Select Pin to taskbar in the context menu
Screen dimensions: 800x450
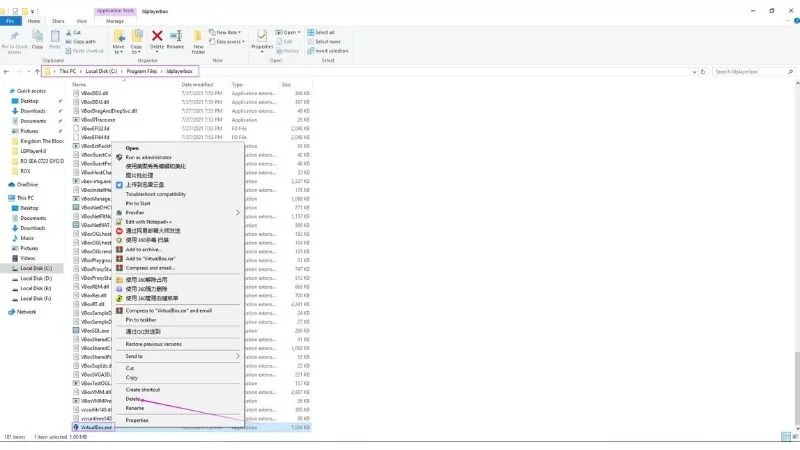(x=141, y=319)
